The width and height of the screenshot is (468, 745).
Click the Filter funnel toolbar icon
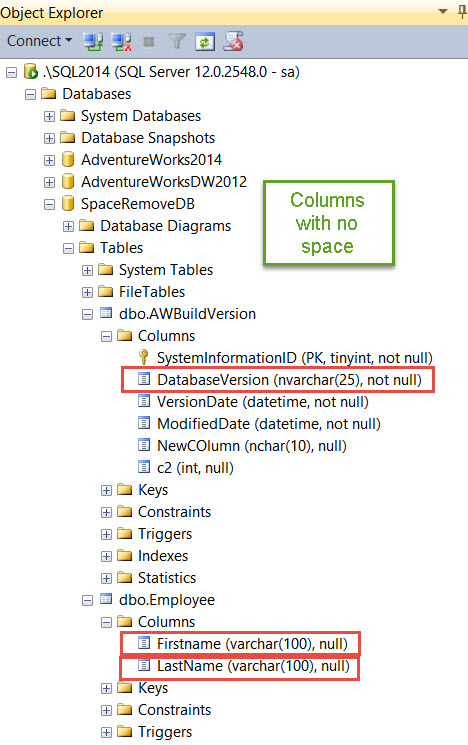[x=177, y=42]
